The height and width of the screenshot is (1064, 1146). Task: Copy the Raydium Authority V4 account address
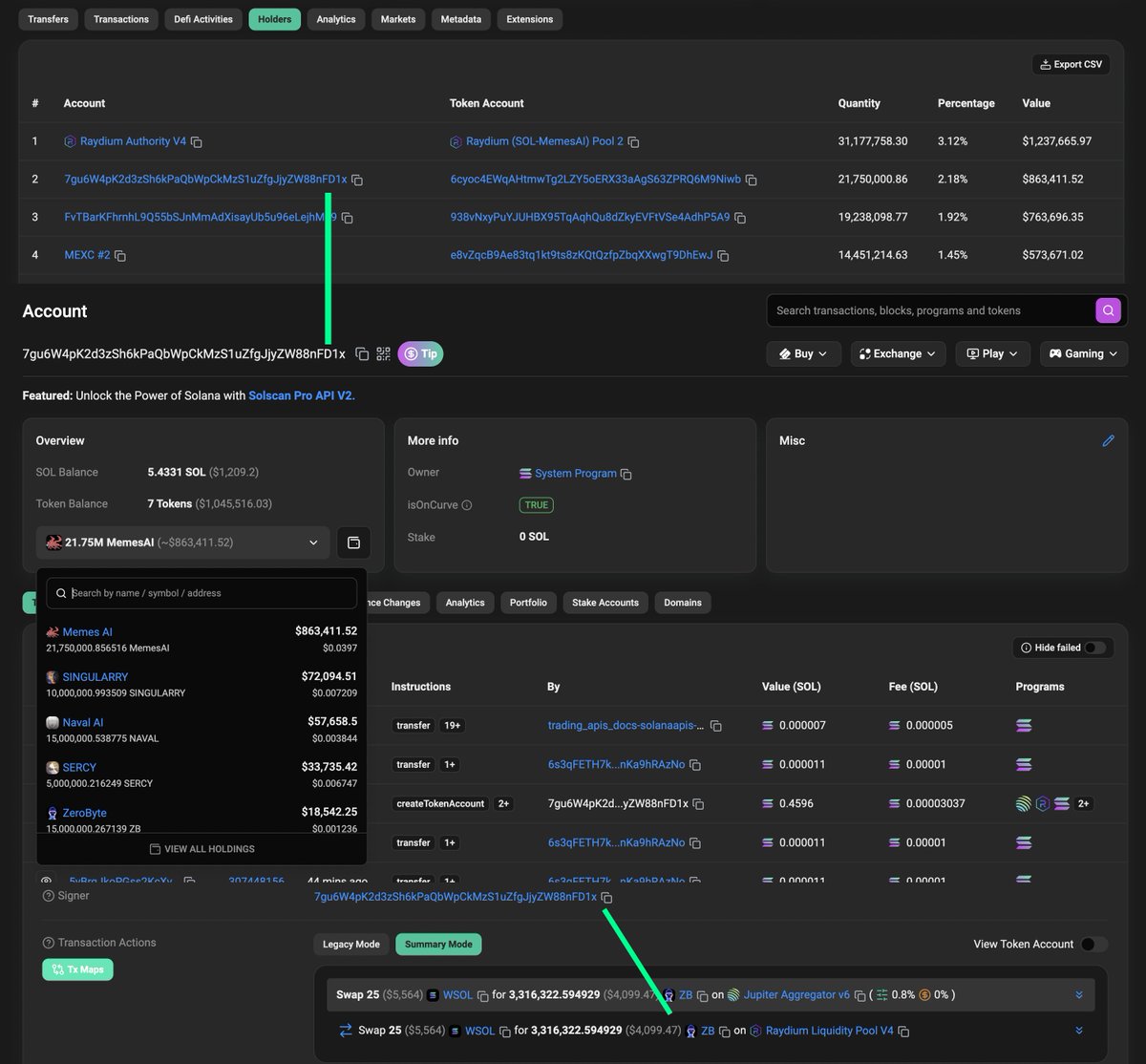[x=196, y=142]
